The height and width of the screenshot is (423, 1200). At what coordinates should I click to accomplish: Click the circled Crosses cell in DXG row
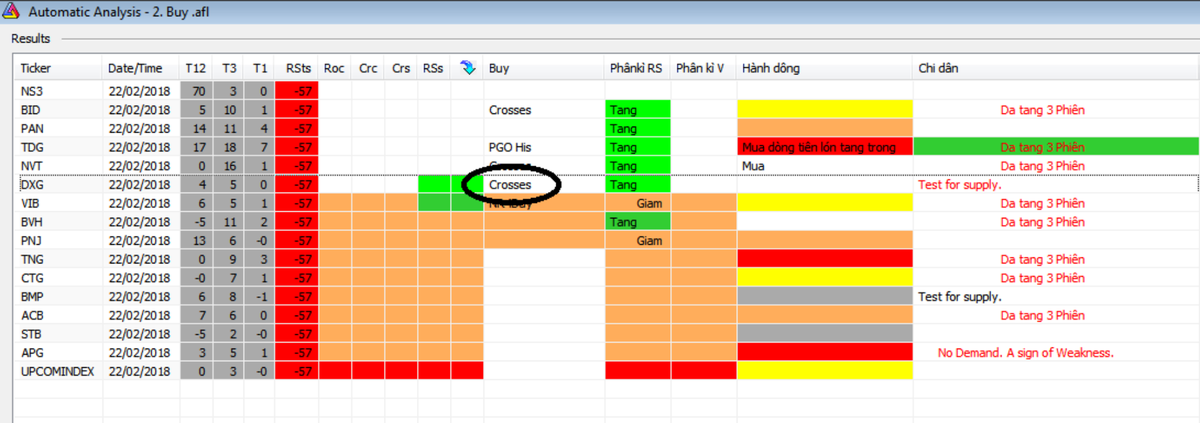point(510,184)
